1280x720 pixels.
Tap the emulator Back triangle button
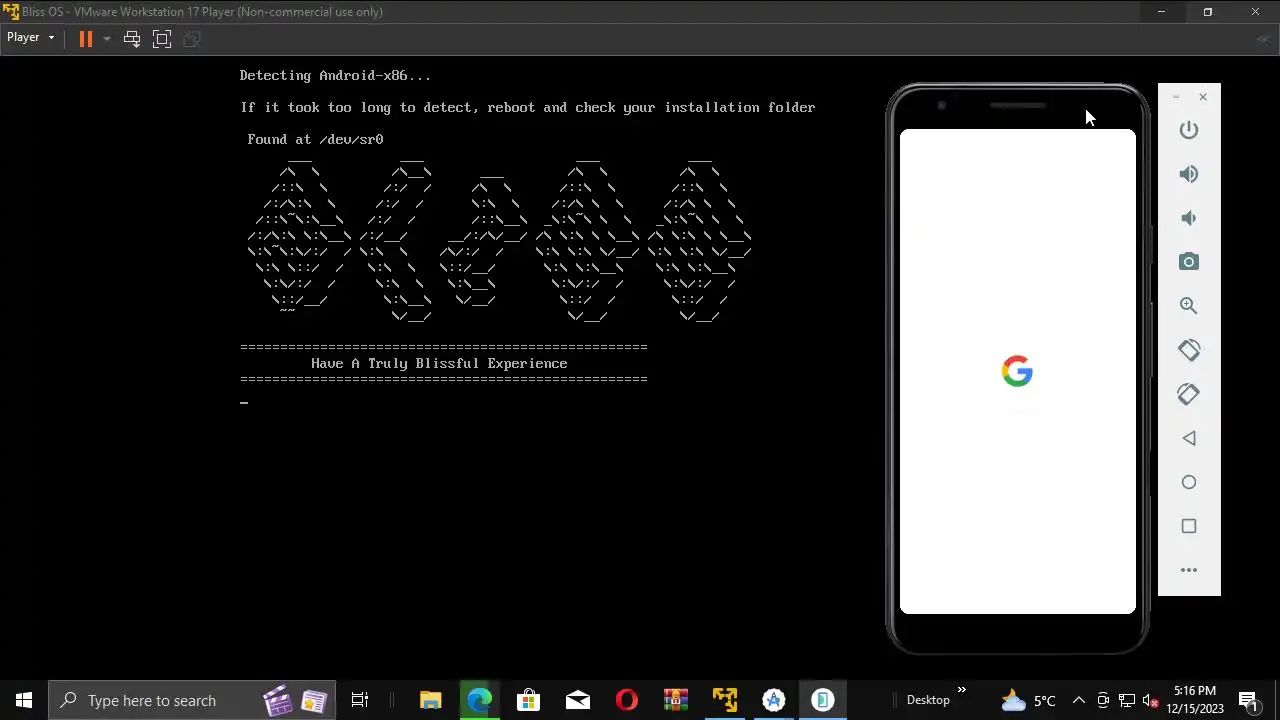pos(1189,438)
